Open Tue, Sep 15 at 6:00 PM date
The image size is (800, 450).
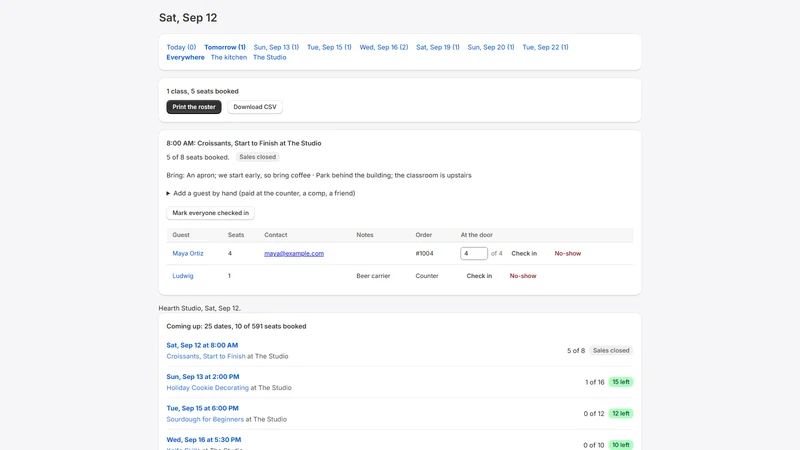coord(203,408)
